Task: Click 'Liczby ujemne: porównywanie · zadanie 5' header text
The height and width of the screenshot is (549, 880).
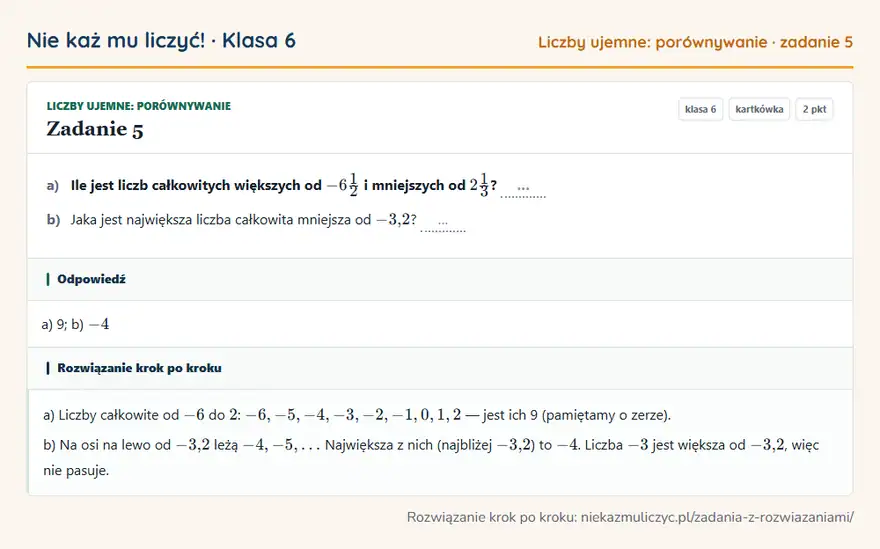Action: (x=695, y=42)
